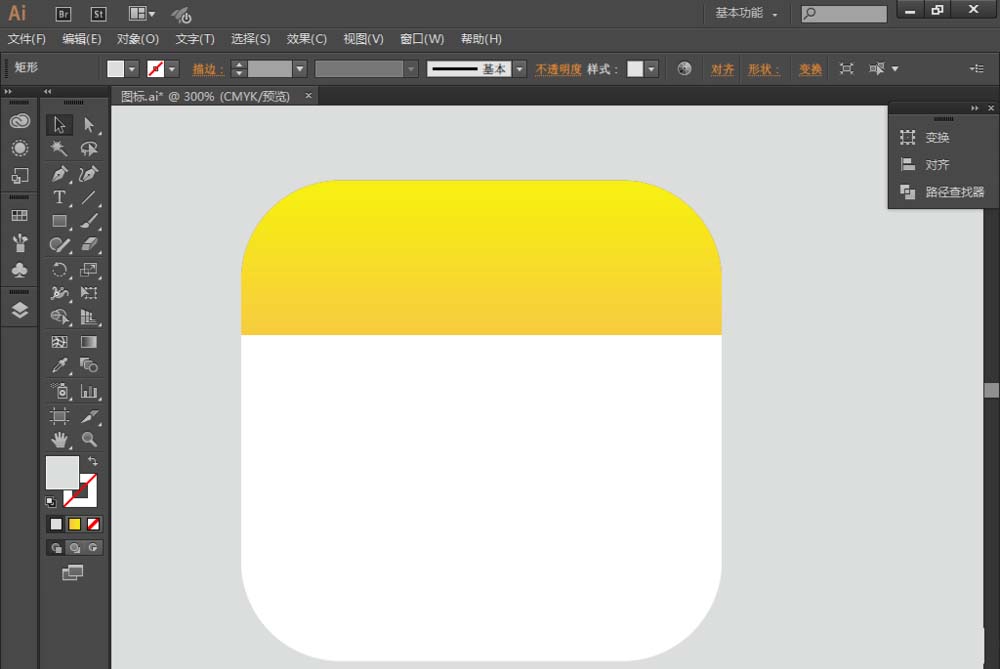Open the Layers panel icon
The width and height of the screenshot is (1000, 669).
20,311
